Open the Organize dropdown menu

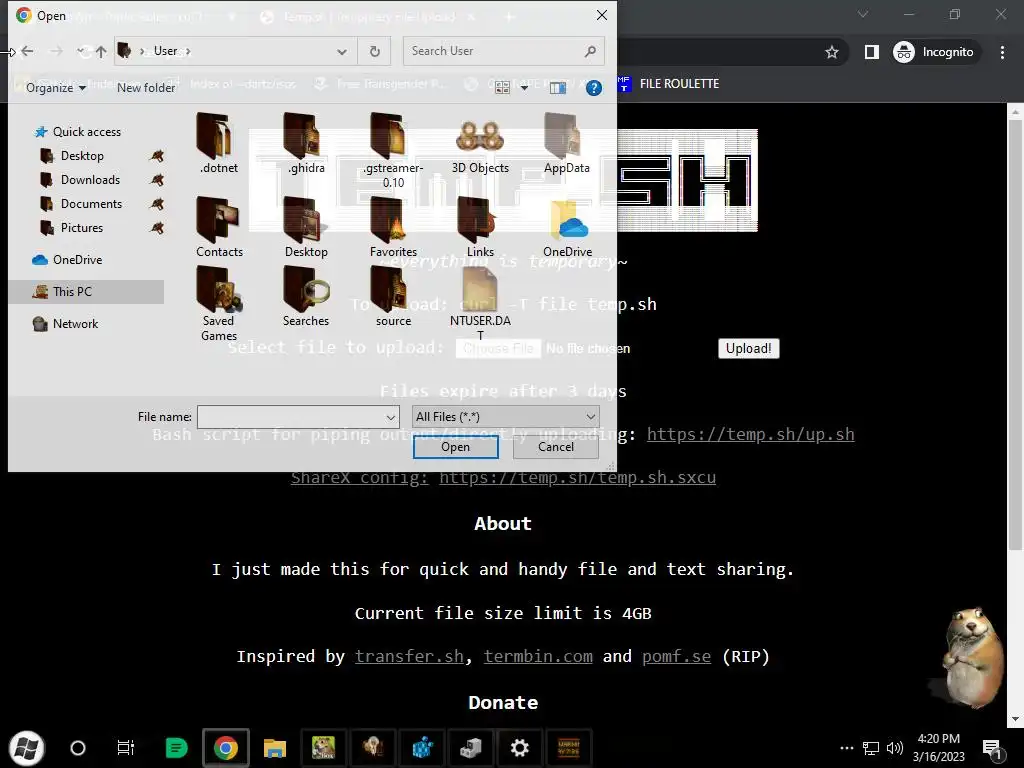(56, 88)
